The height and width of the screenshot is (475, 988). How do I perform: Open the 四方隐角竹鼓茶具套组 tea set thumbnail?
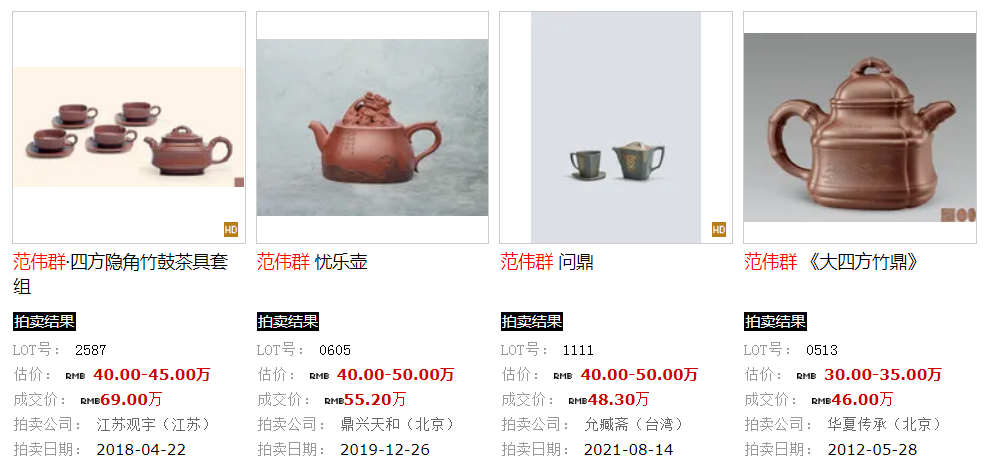click(x=129, y=127)
